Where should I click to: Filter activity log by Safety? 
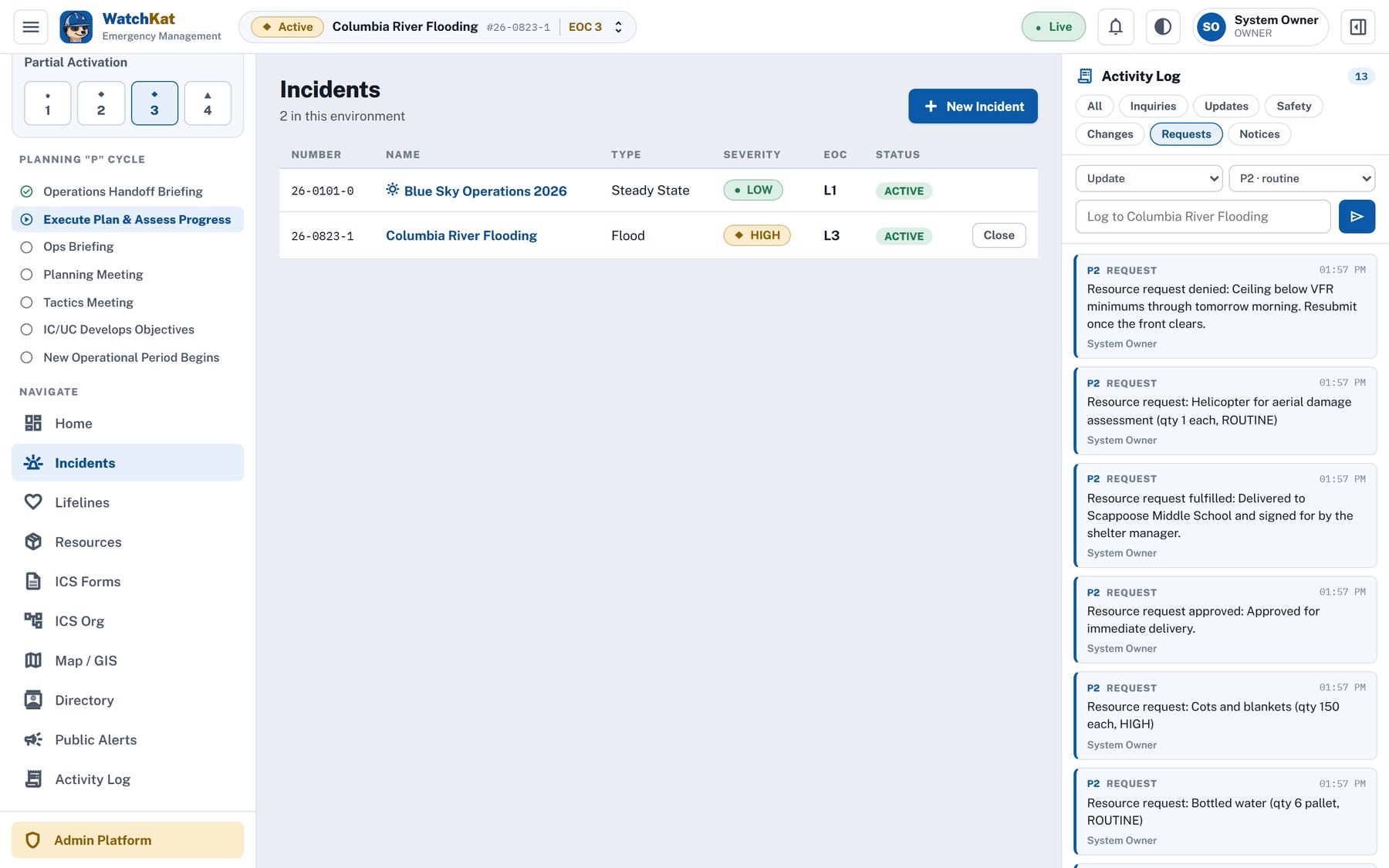tap(1293, 106)
